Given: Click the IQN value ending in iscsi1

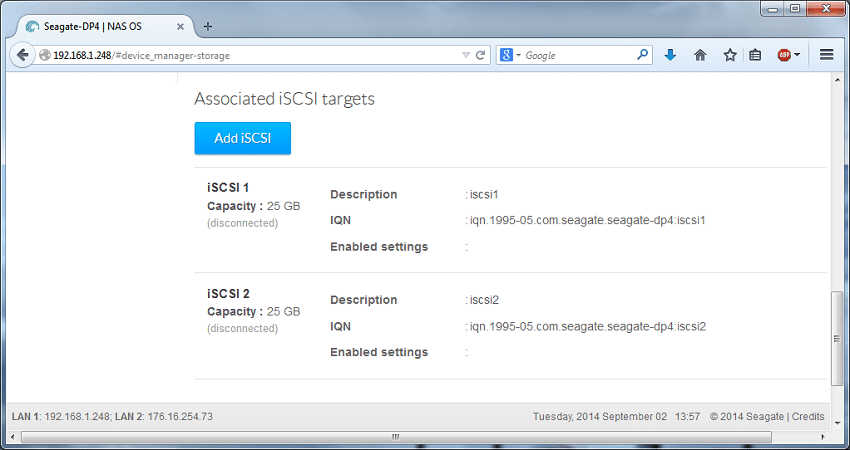Looking at the screenshot, I should pyautogui.click(x=588, y=221).
